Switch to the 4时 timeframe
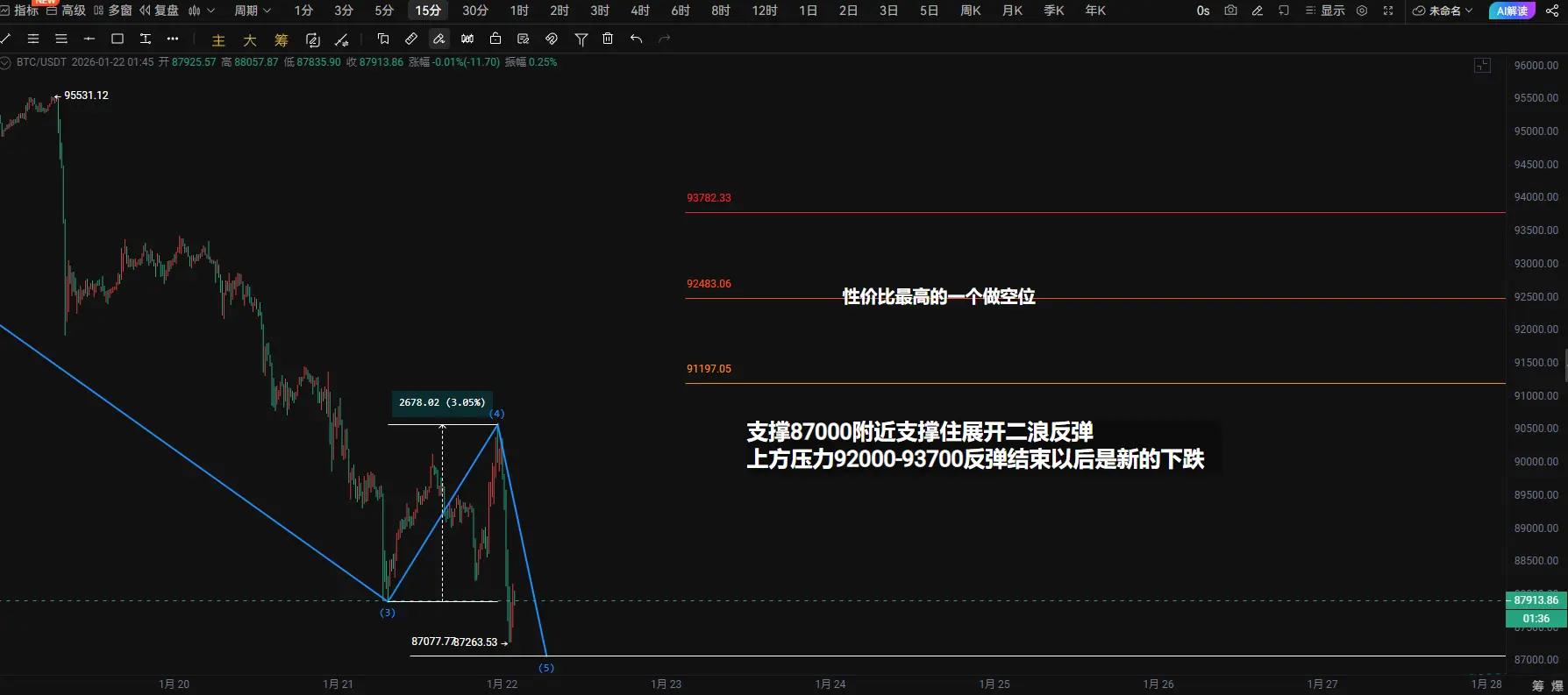This screenshot has width=1568, height=695. (640, 11)
